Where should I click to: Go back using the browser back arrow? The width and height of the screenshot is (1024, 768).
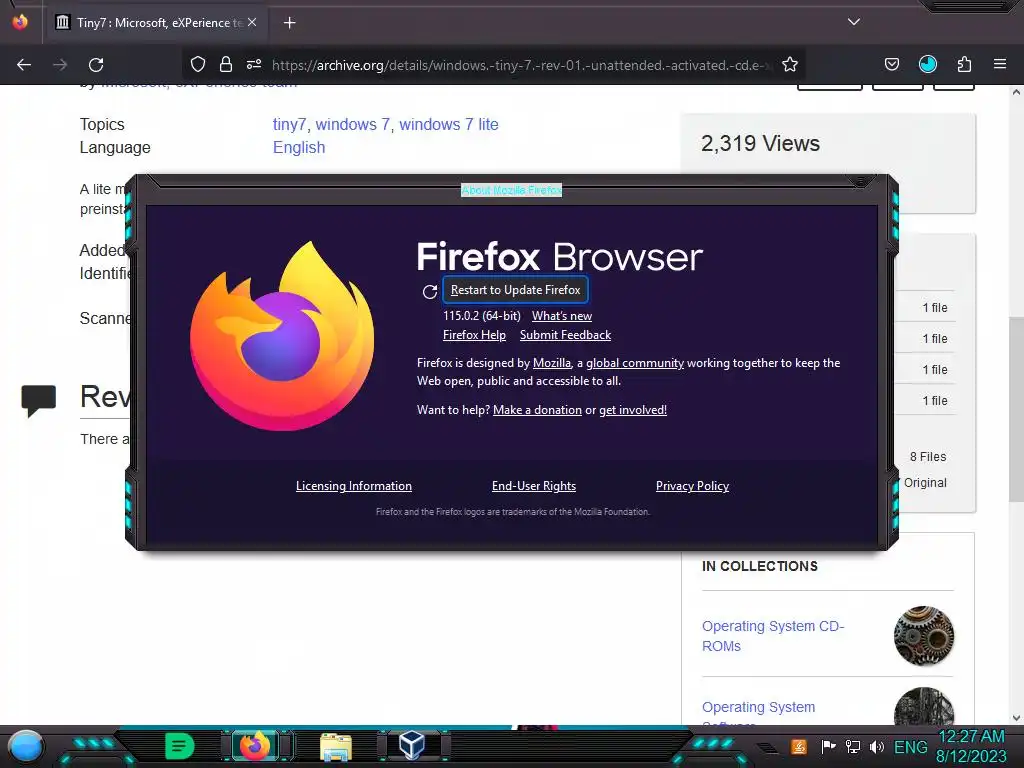coord(24,65)
